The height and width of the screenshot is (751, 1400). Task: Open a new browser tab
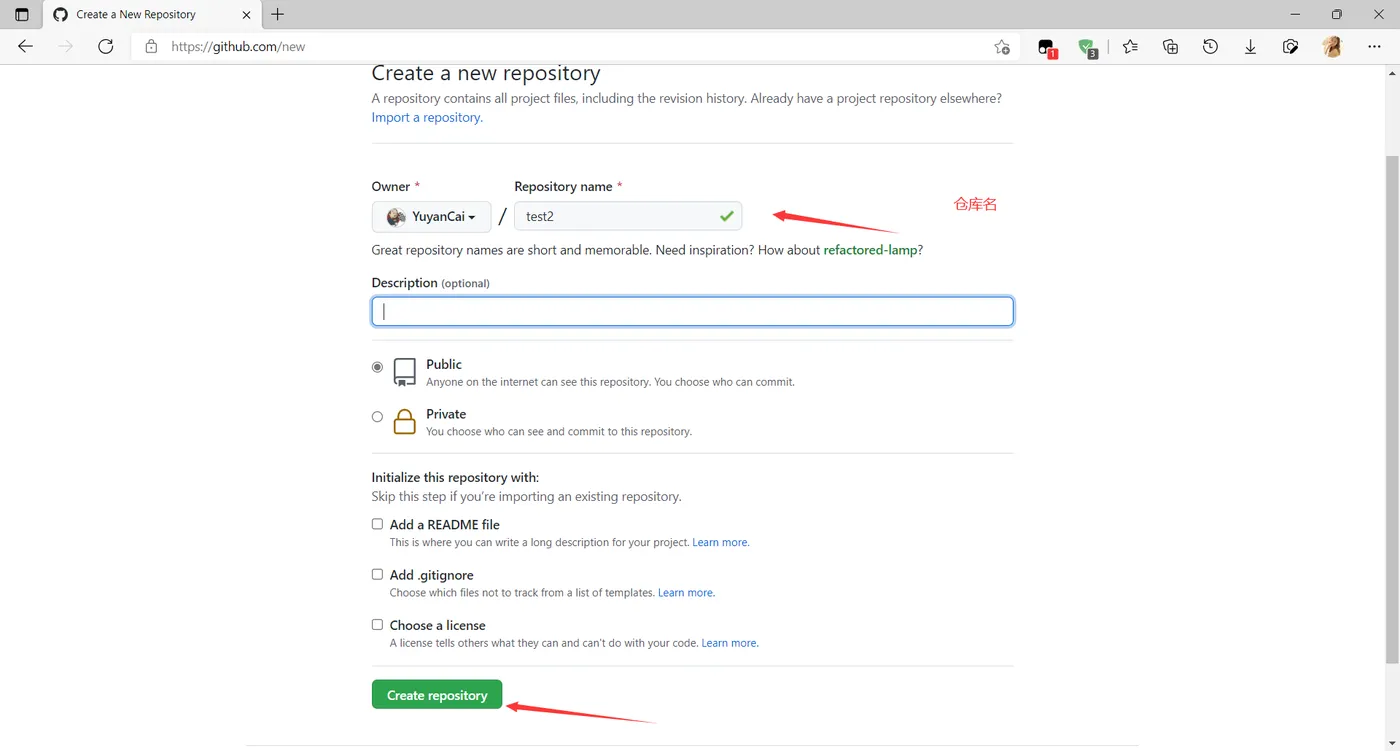[278, 15]
